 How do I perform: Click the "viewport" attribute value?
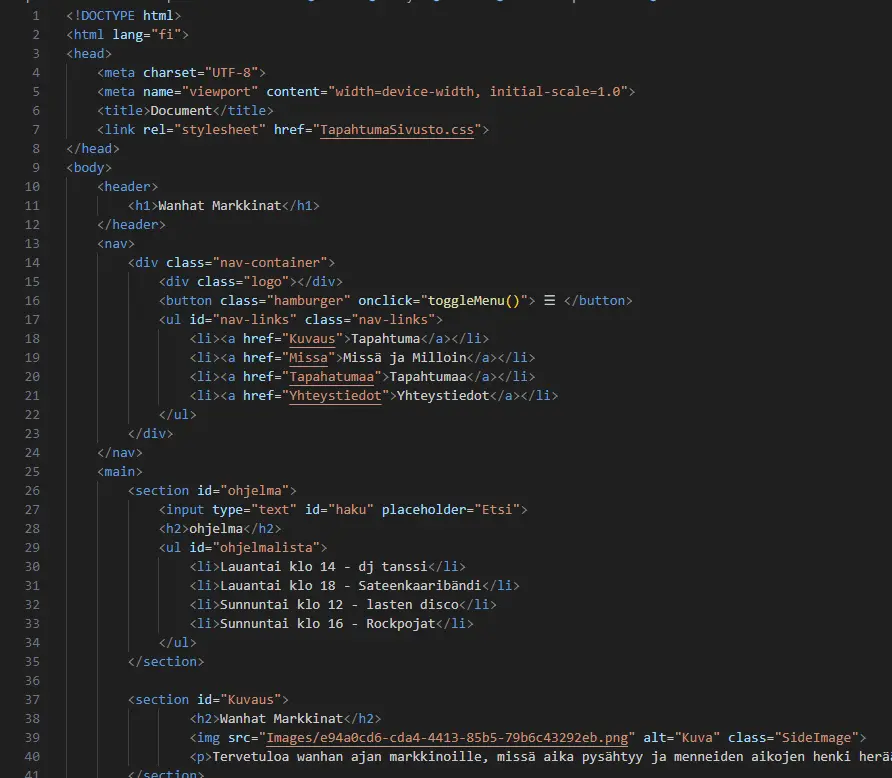coord(220,92)
